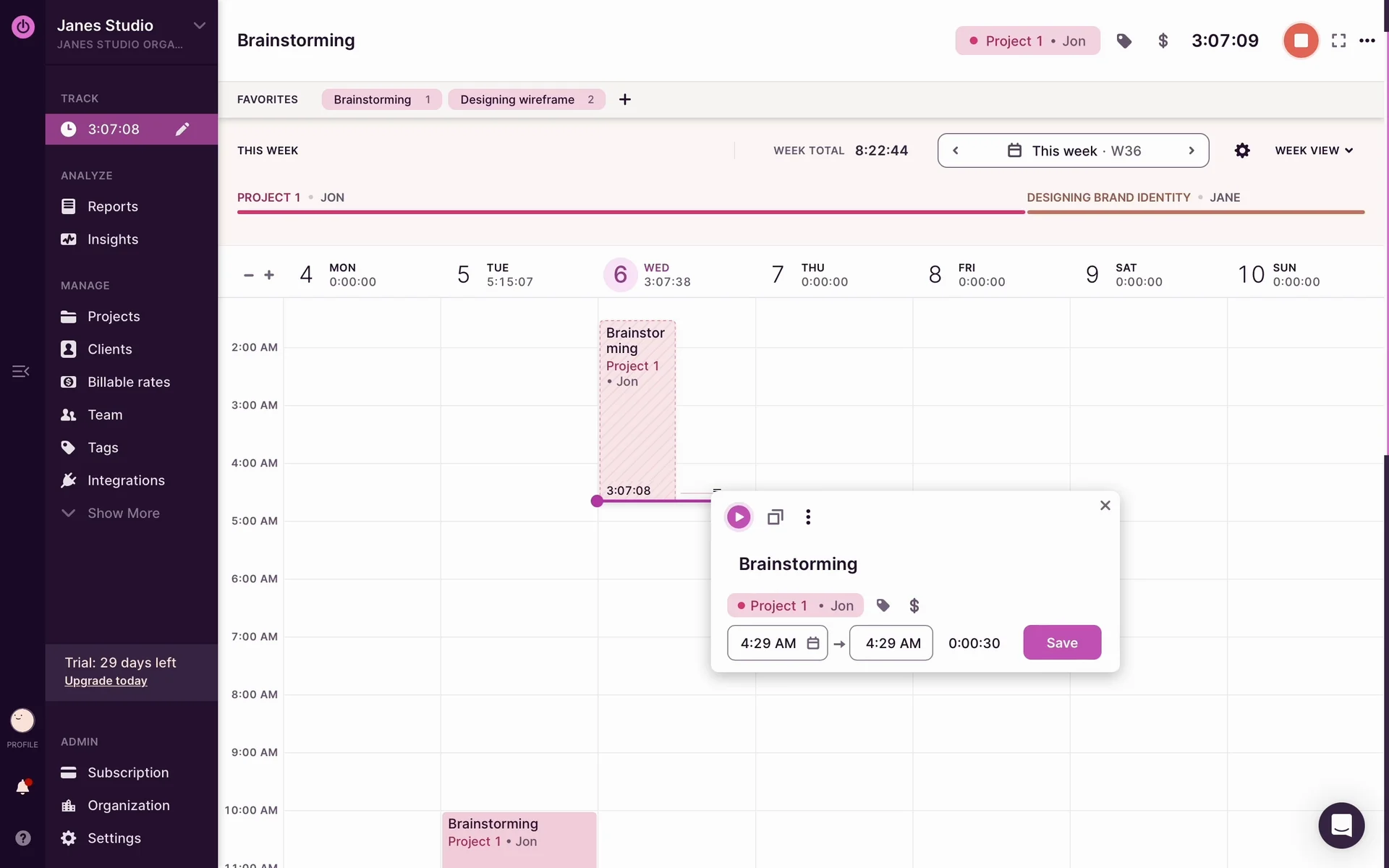Open the Reports page
Viewport: 1389px width, 868px height.
tap(112, 206)
